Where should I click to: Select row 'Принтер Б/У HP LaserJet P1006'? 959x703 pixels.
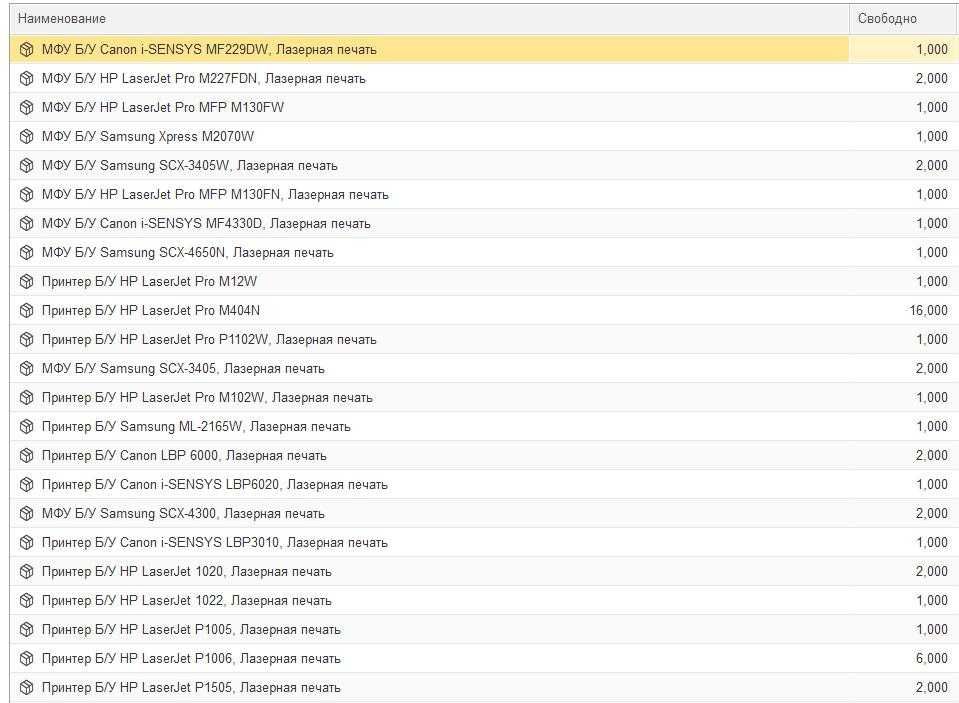(484, 658)
